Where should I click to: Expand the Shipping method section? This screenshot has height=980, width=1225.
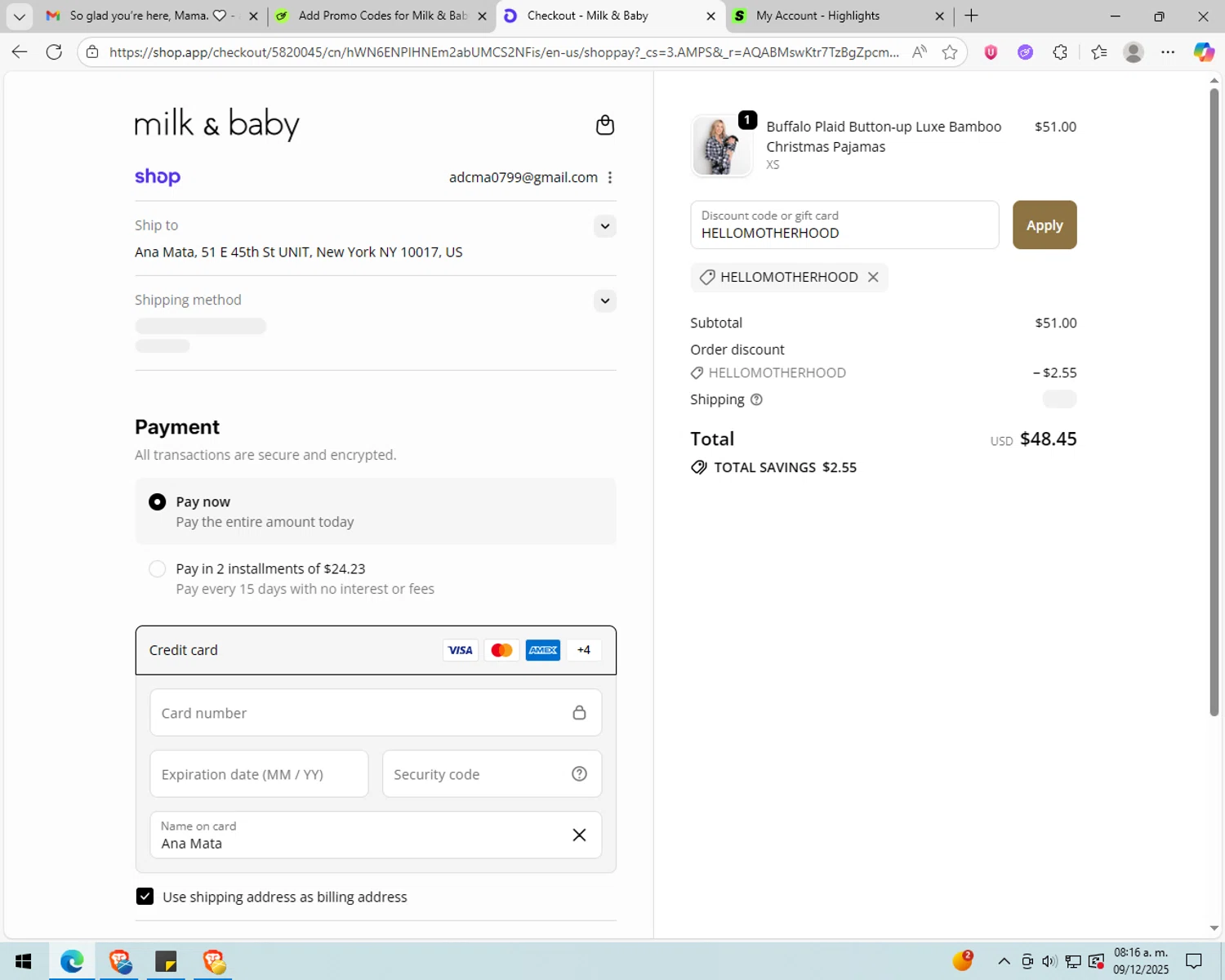point(604,301)
